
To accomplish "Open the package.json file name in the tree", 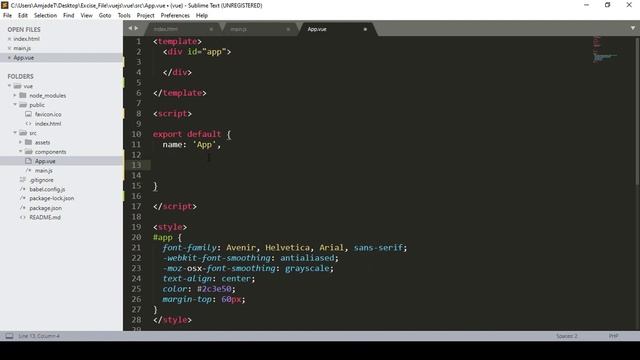I will pos(45,208).
